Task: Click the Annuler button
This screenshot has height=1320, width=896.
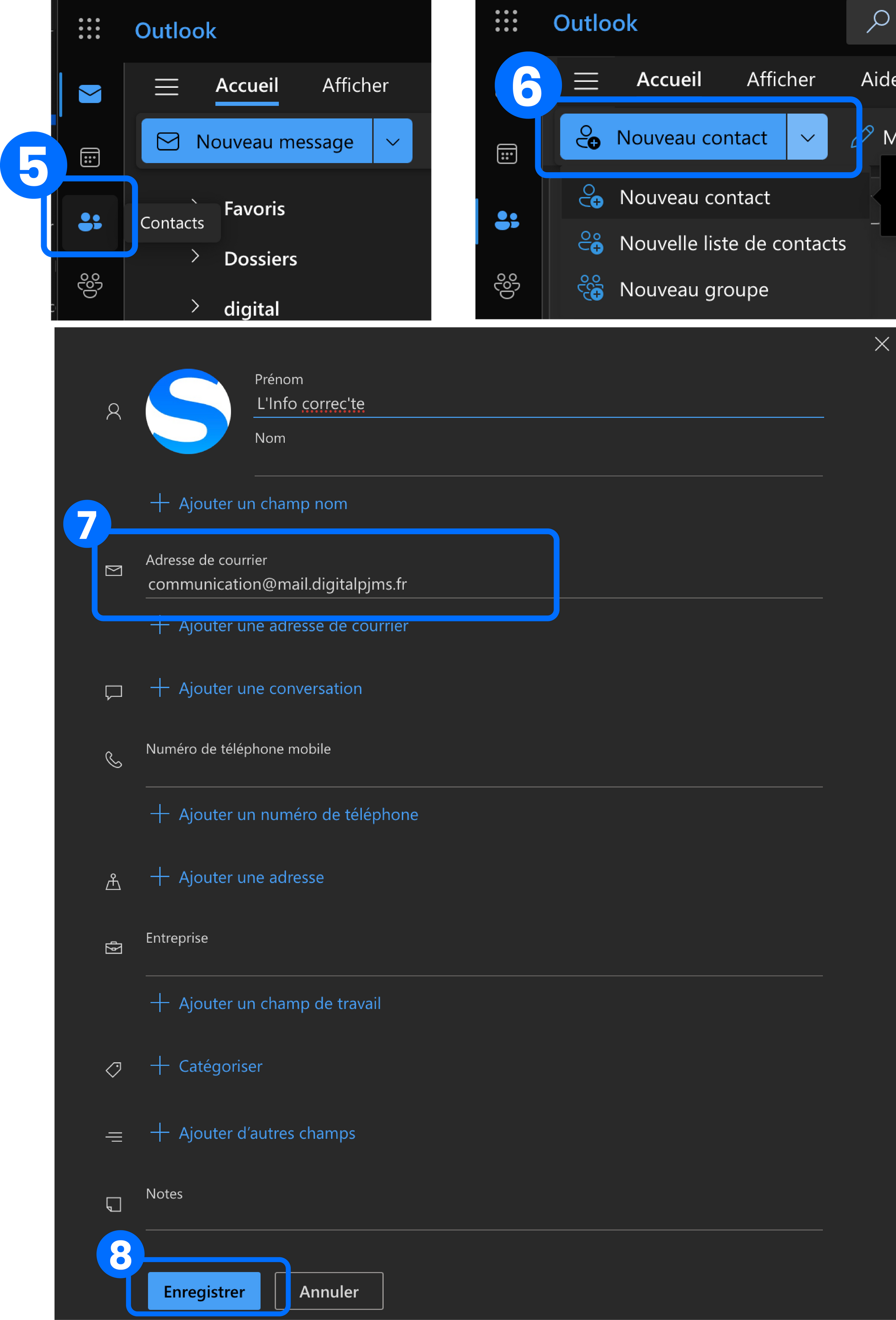Action: pyautogui.click(x=329, y=1291)
